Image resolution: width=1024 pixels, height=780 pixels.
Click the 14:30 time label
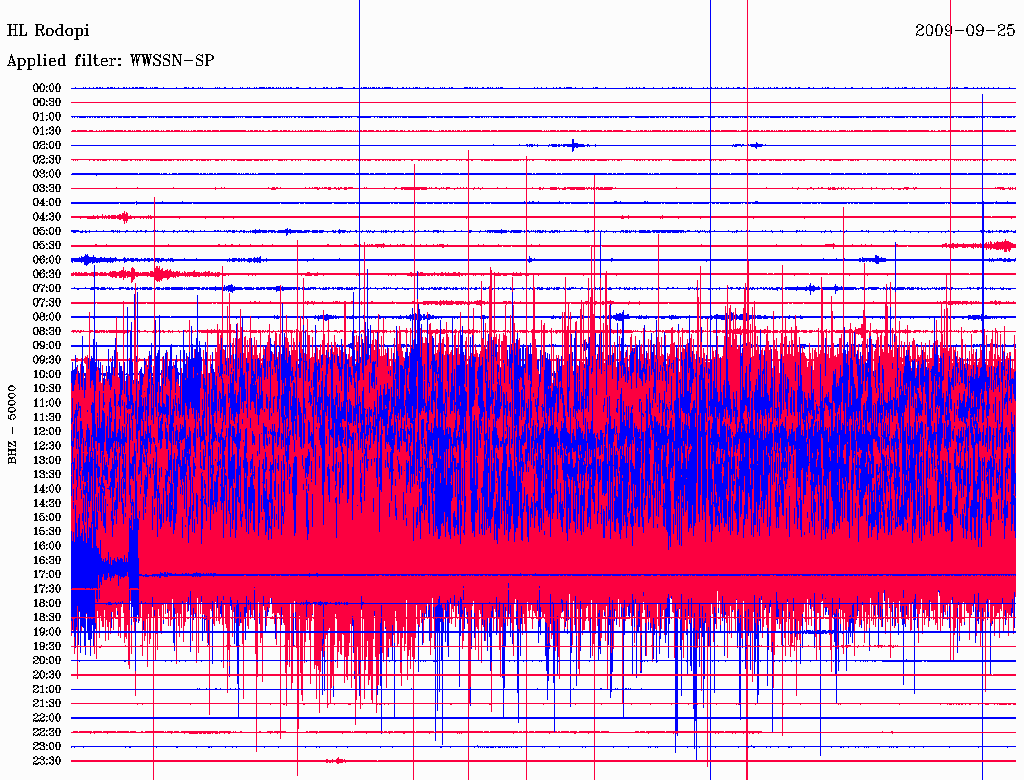click(46, 504)
